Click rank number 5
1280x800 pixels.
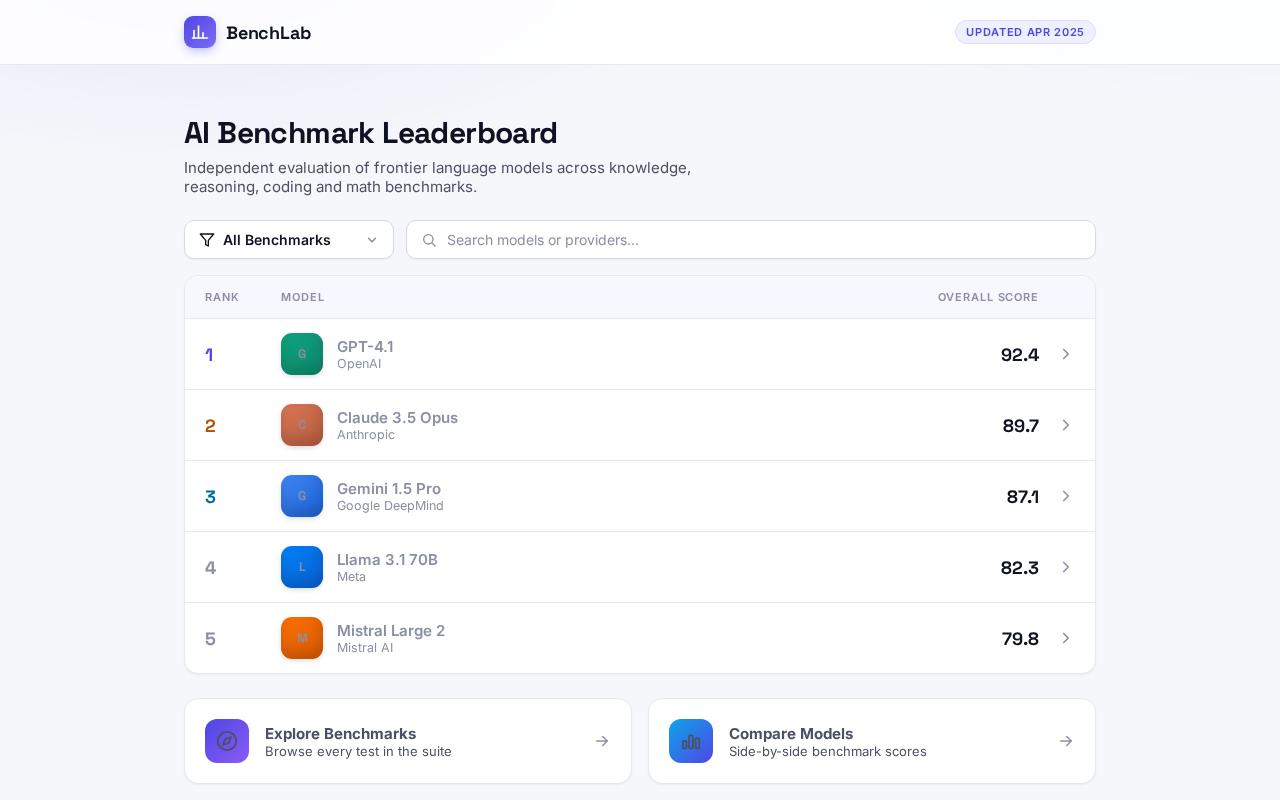pos(210,639)
